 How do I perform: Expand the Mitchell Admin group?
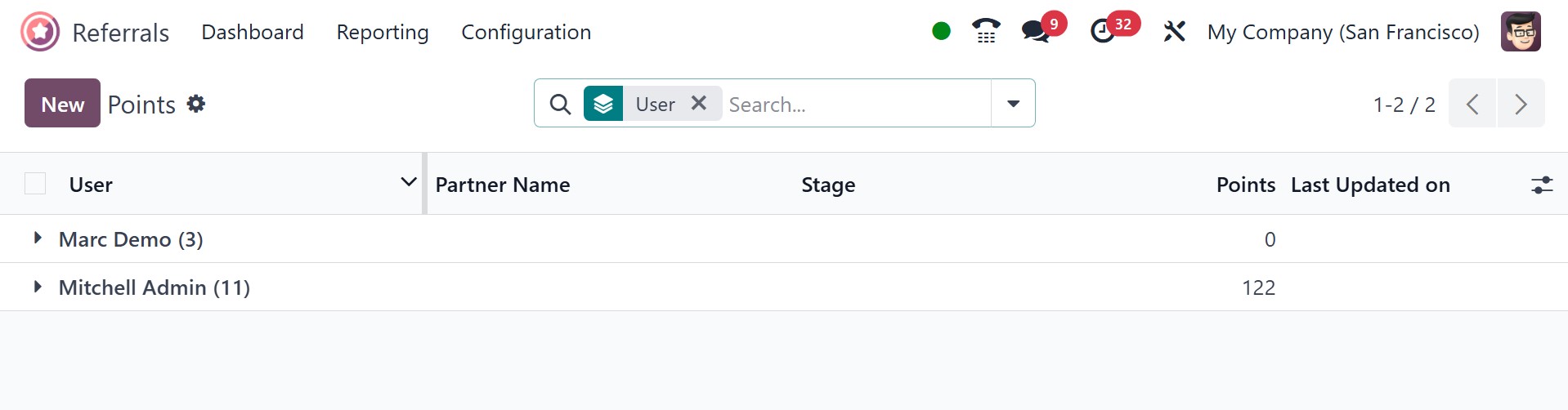point(38,287)
